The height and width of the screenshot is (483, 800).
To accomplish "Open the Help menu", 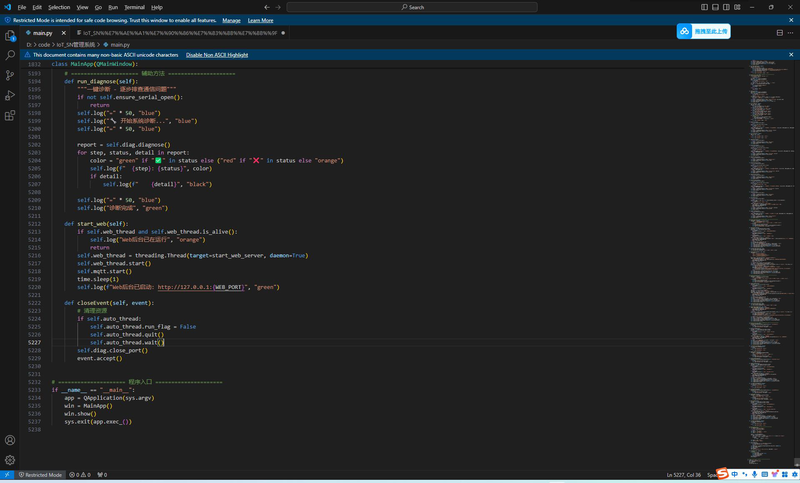I will [x=157, y=7].
